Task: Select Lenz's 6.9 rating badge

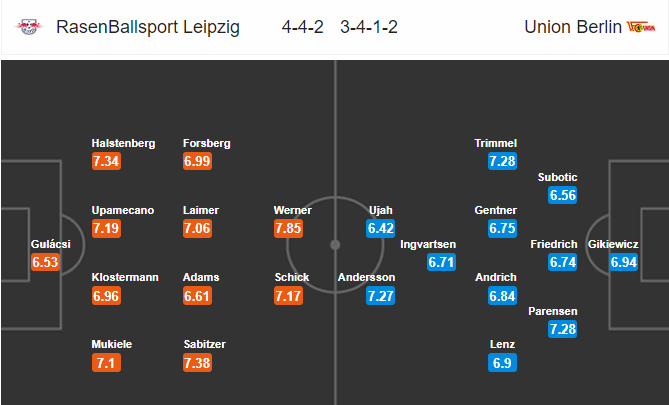Action: click(502, 363)
